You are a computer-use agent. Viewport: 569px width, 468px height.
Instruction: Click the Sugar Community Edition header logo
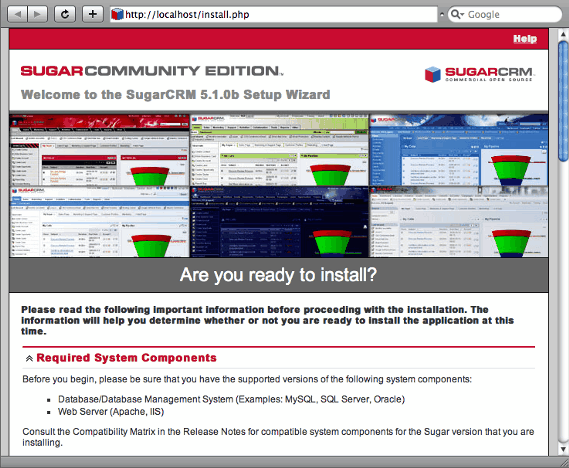152,71
